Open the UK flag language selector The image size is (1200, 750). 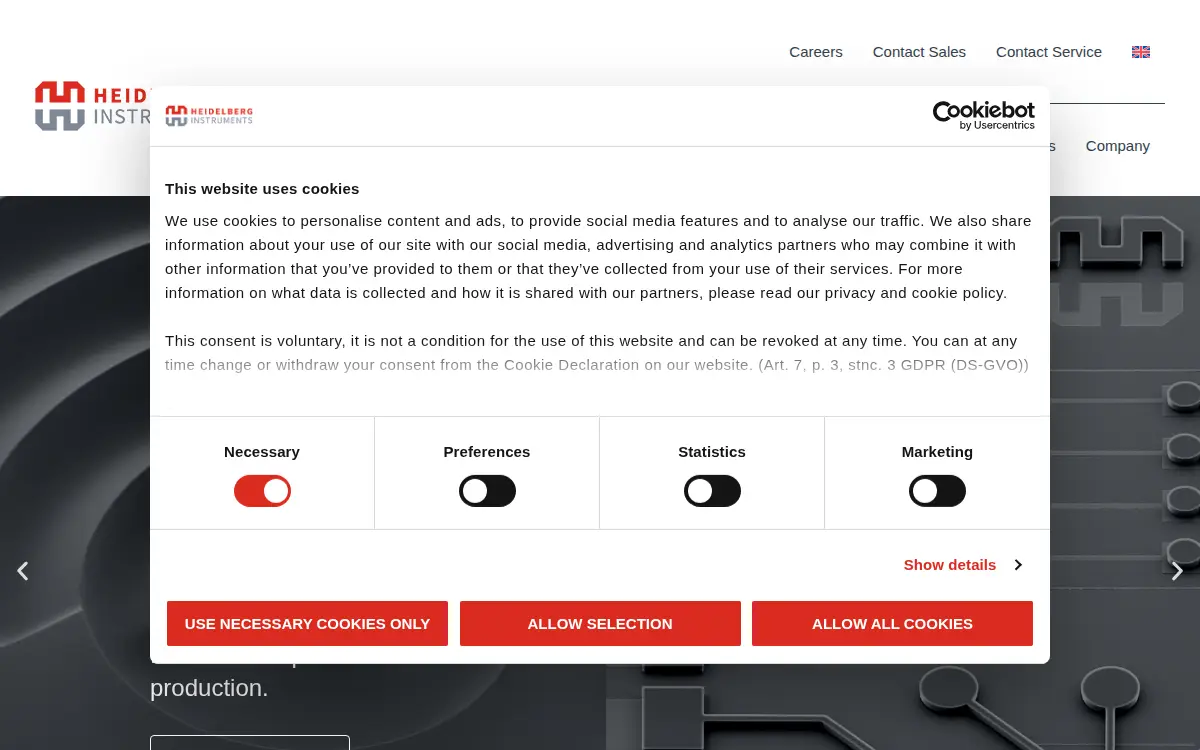click(x=1141, y=52)
